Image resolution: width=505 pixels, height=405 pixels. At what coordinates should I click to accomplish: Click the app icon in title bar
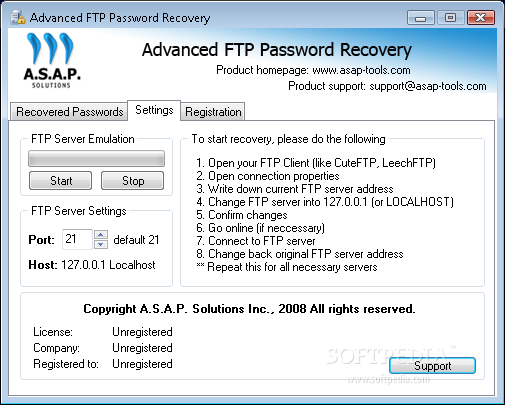(x=18, y=18)
